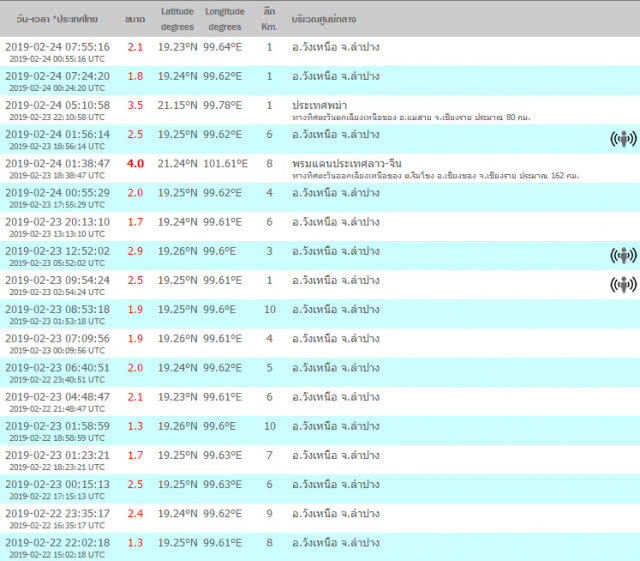Select the last row 2019-02-22 22:02:18

(x=320, y=547)
